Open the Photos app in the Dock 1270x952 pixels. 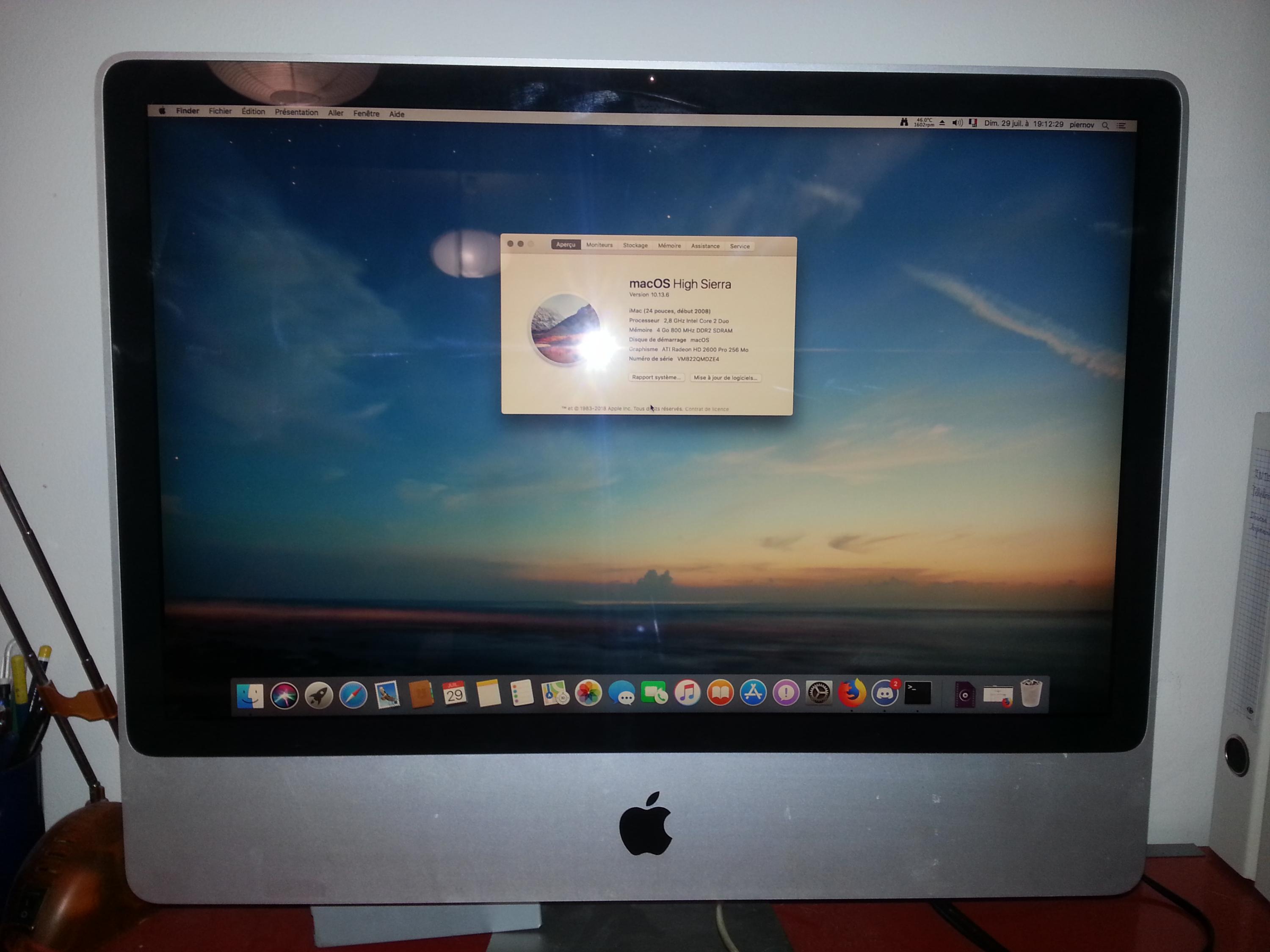pos(588,693)
